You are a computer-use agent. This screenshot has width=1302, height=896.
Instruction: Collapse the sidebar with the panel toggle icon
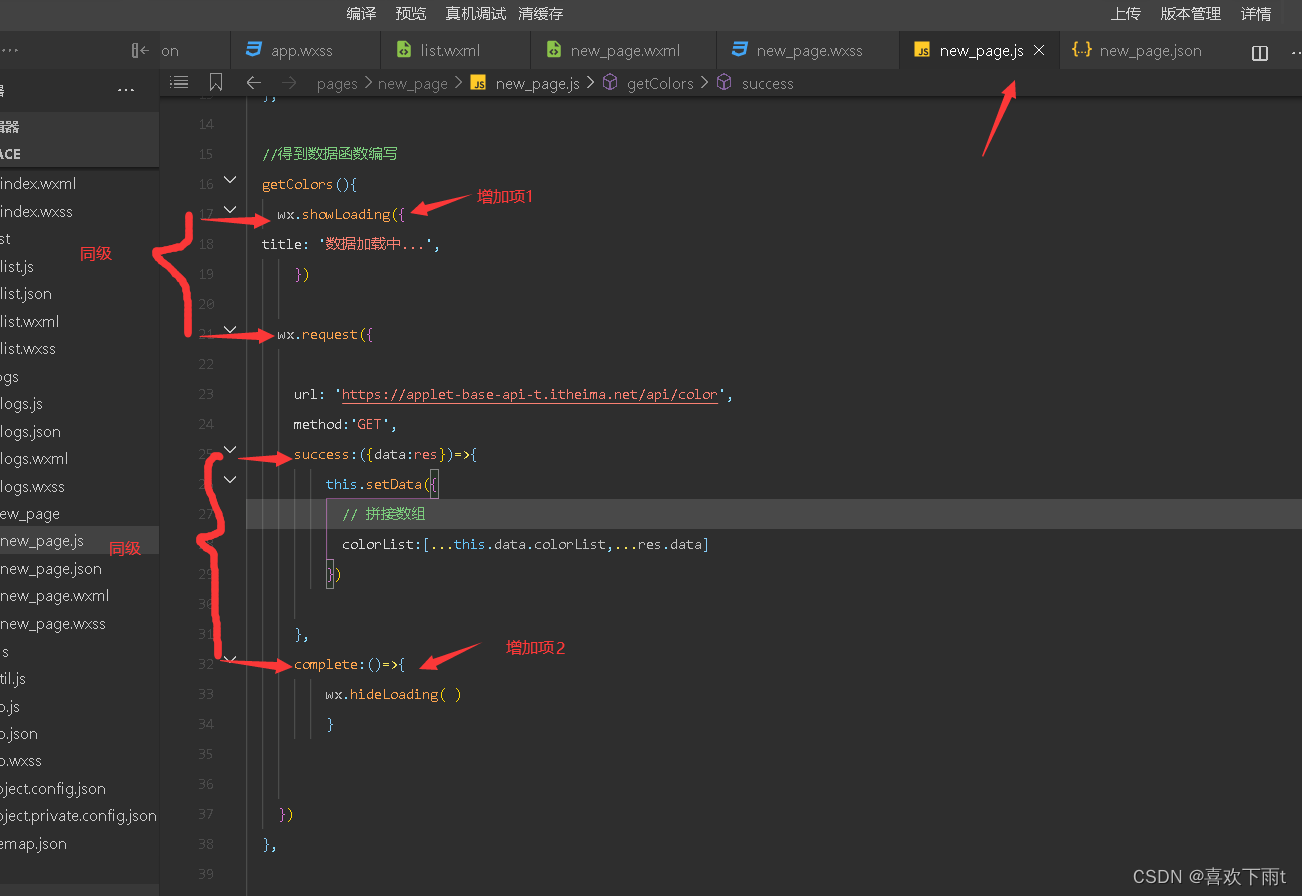140,51
